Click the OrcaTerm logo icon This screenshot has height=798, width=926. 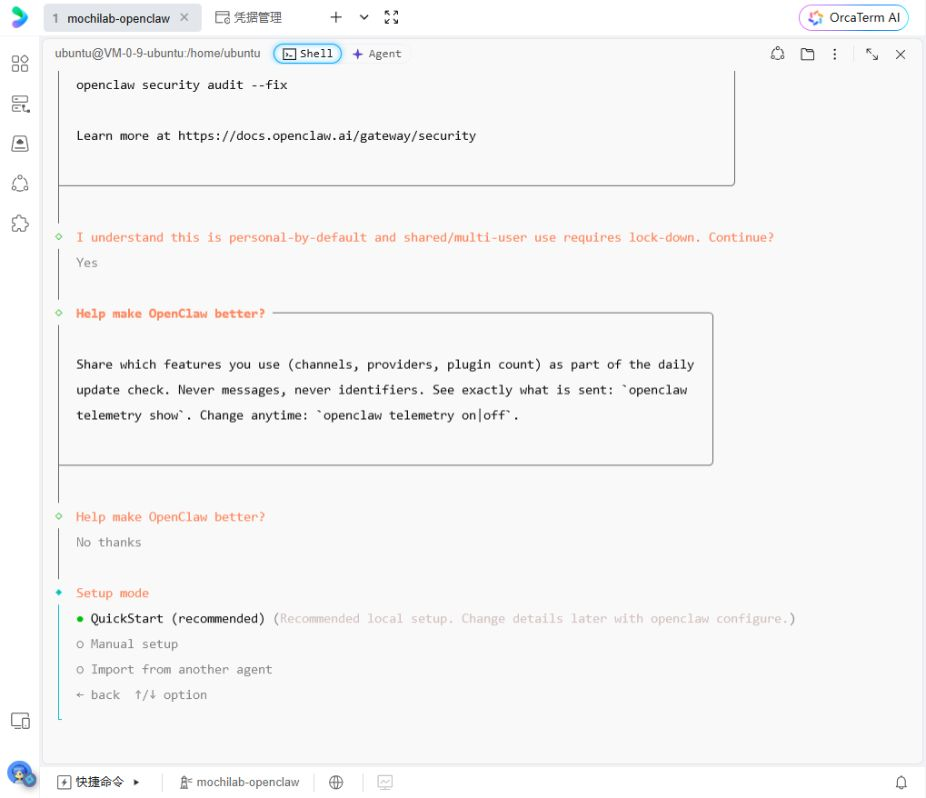coord(19,17)
